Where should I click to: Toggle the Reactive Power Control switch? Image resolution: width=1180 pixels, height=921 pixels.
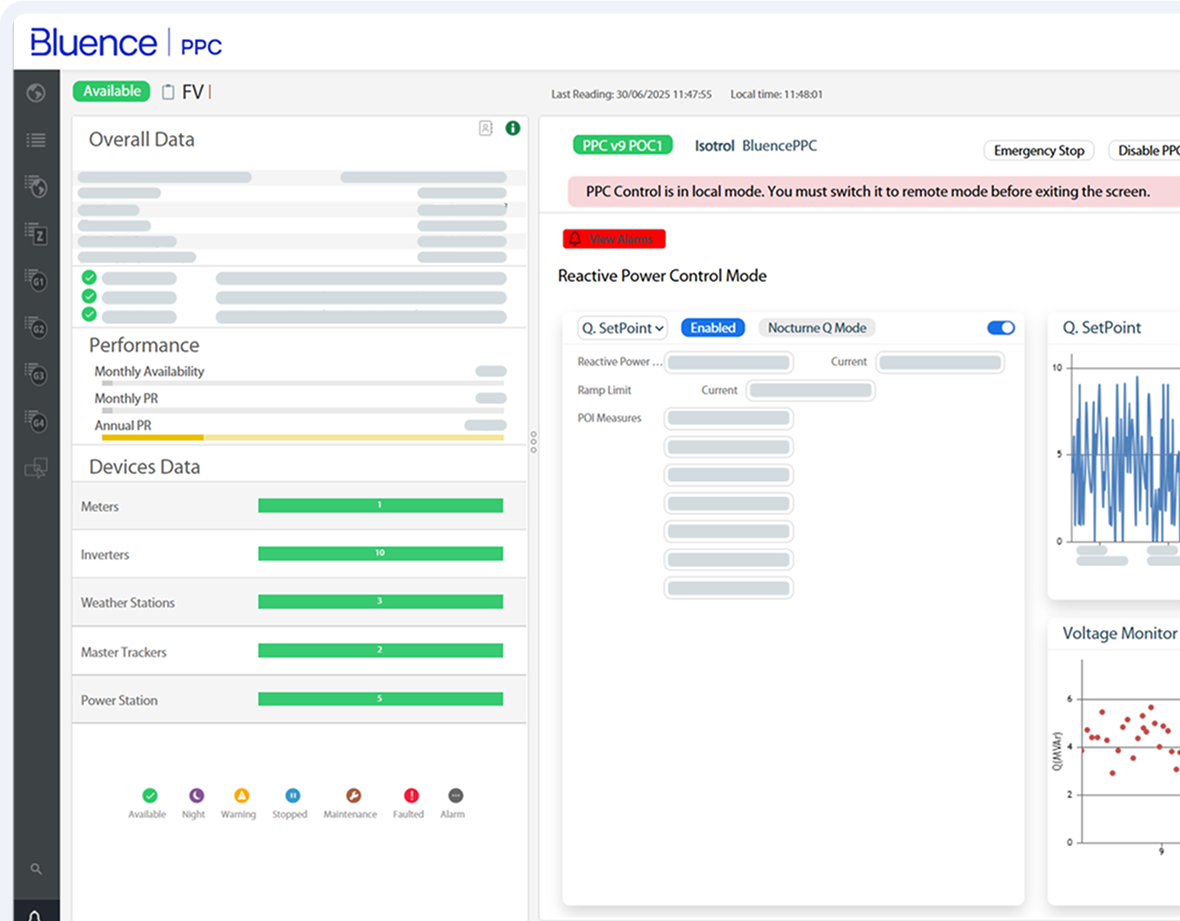tap(1001, 328)
